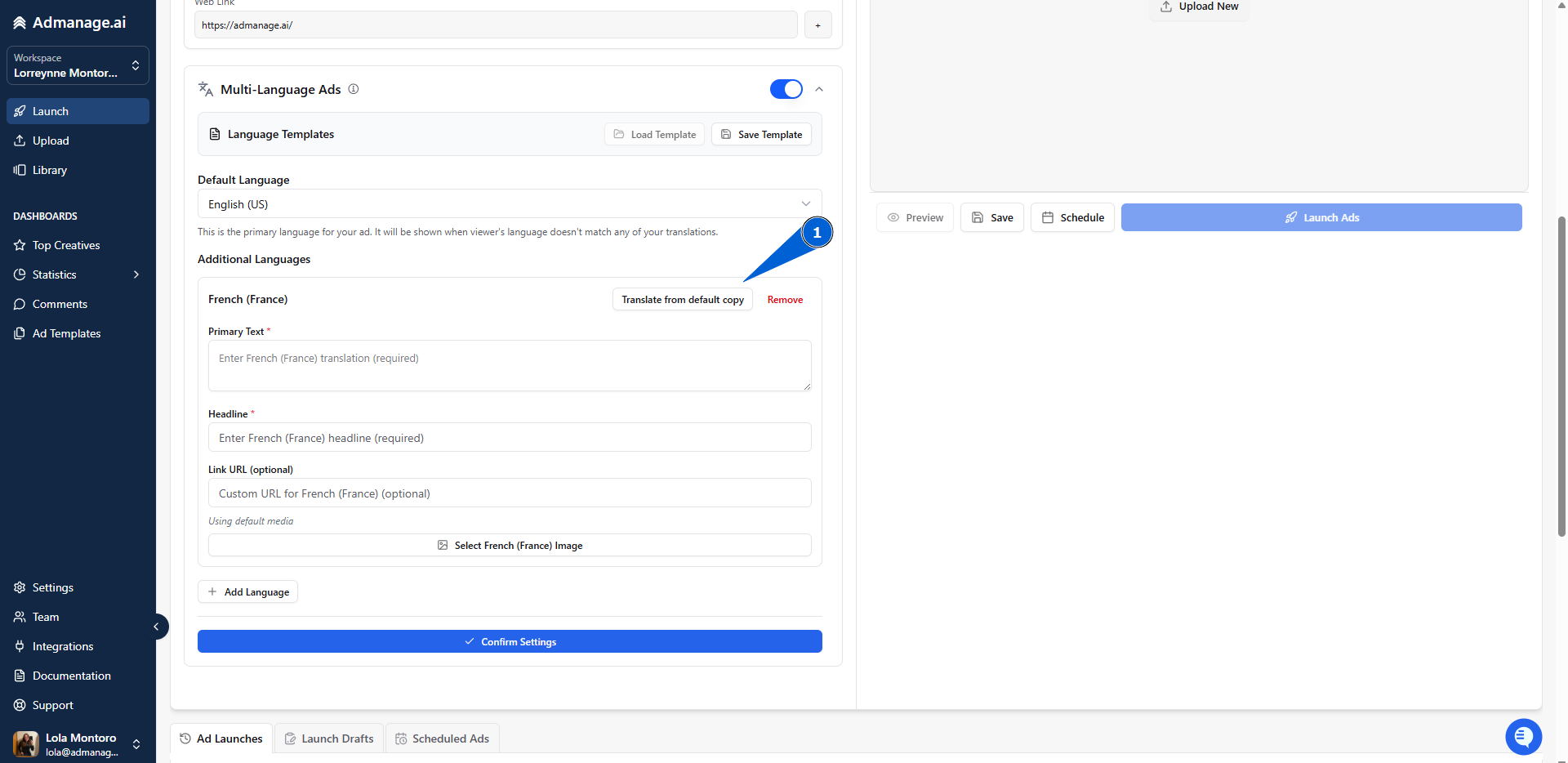Open the chat support bubble icon

[1523, 737]
